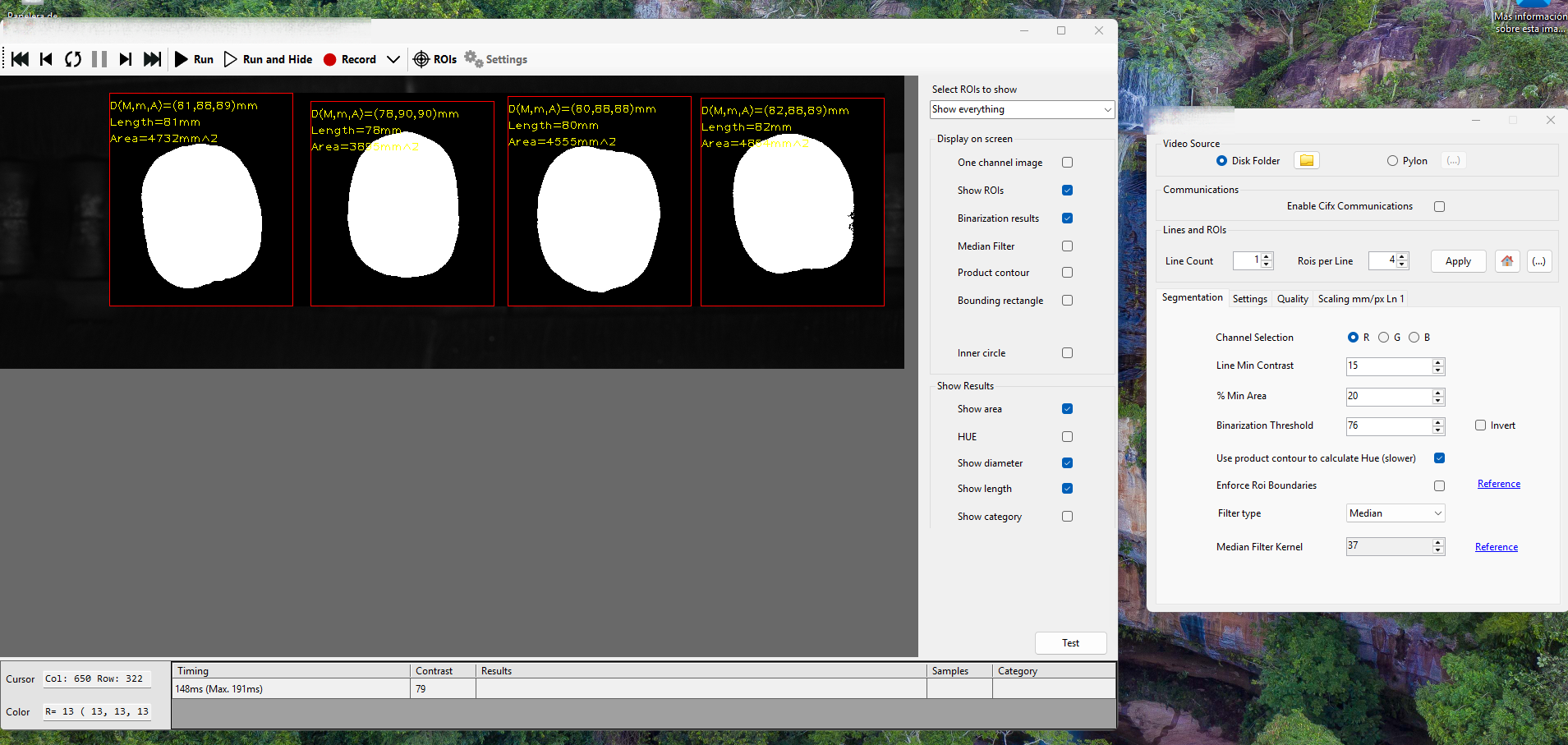Jump to last frame with skip-forward icon

pyautogui.click(x=152, y=59)
